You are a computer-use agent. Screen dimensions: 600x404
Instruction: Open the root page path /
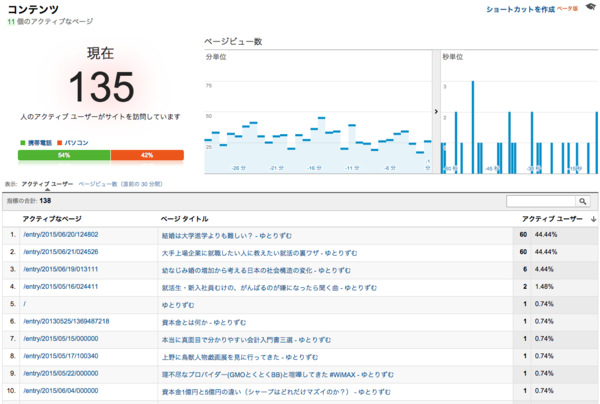pos(24,304)
